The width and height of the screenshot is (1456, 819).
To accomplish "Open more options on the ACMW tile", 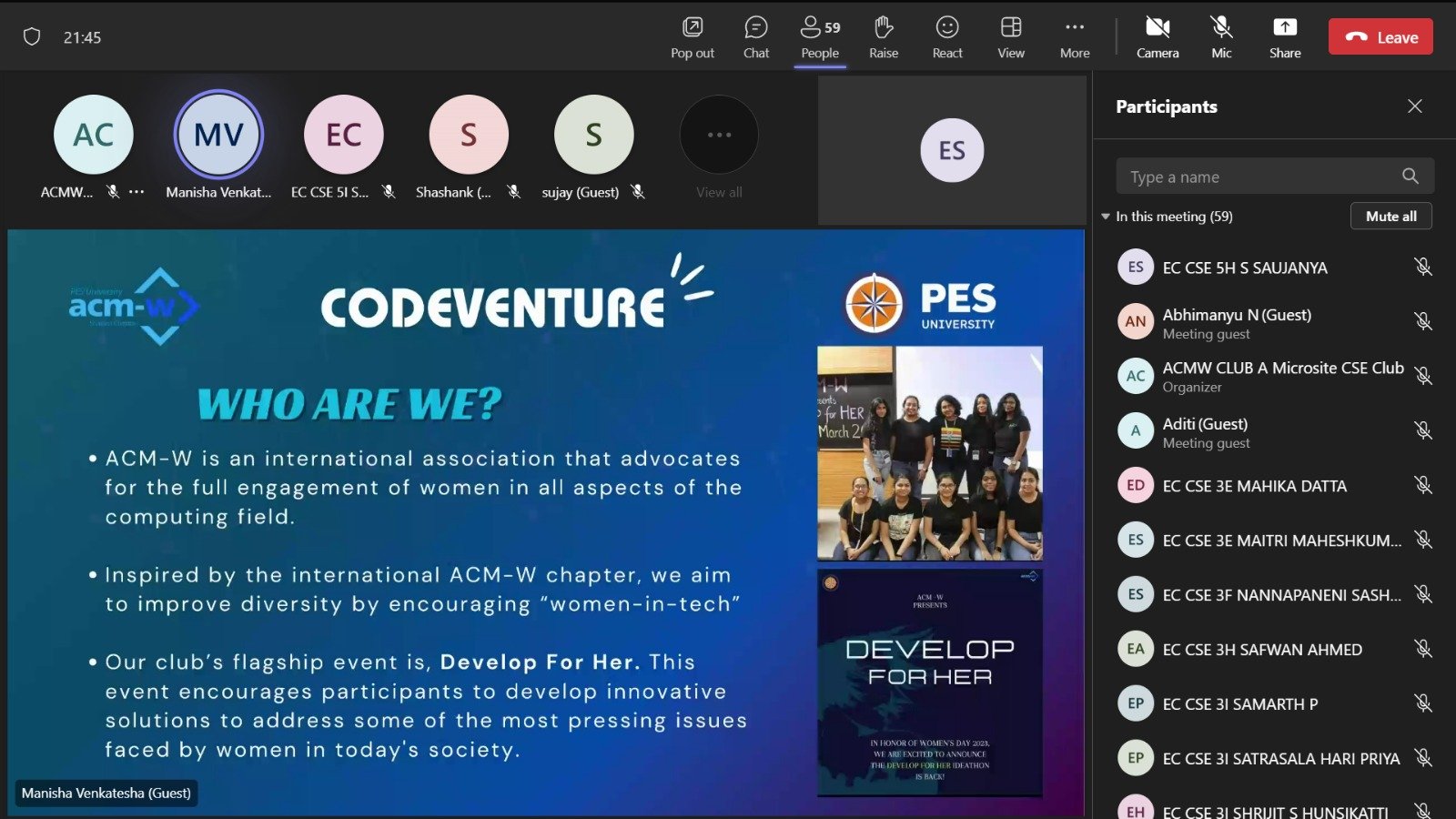I will [135, 192].
